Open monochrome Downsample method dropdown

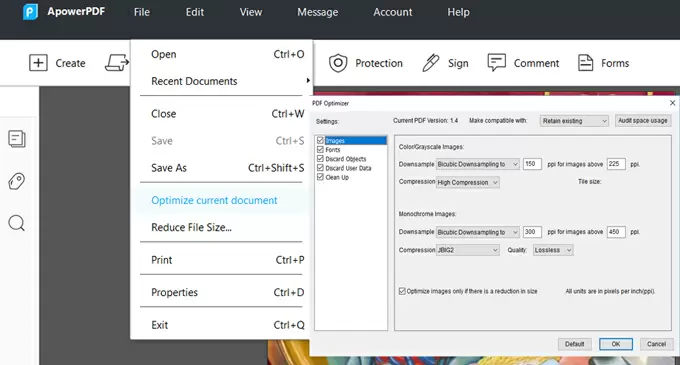[477, 232]
